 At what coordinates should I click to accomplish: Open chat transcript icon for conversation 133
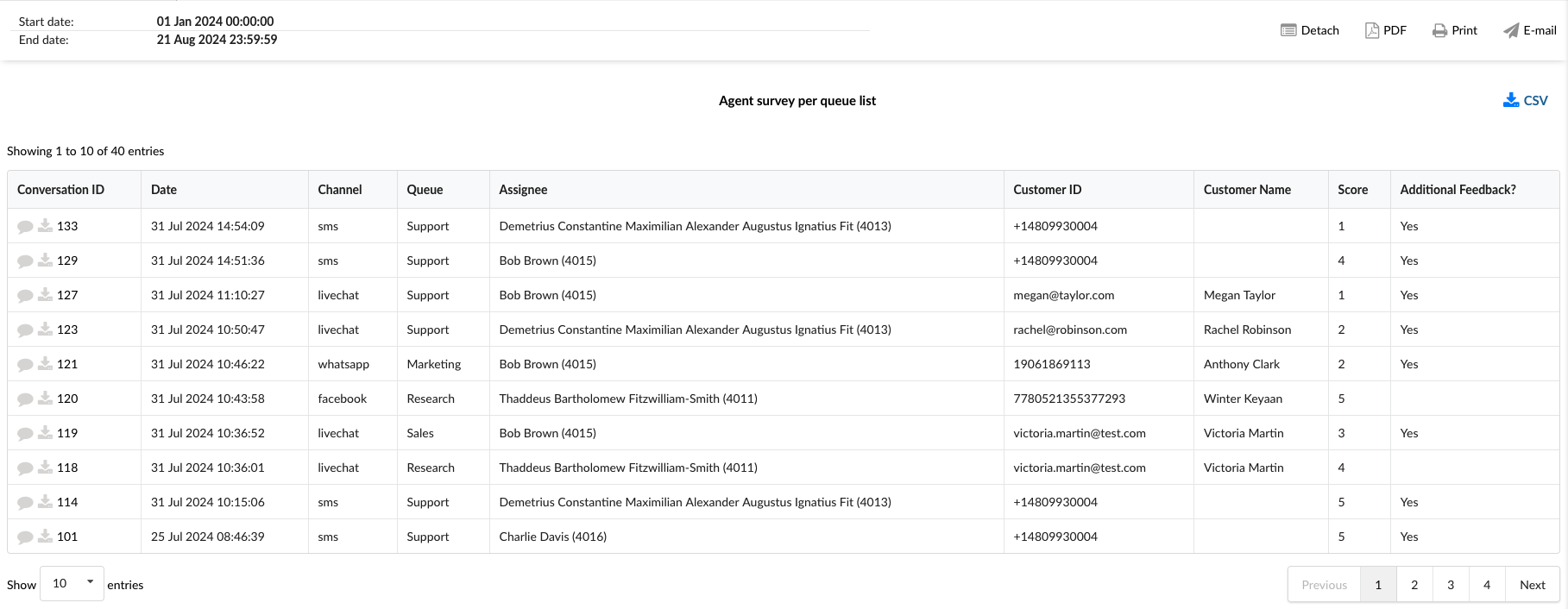(25, 227)
